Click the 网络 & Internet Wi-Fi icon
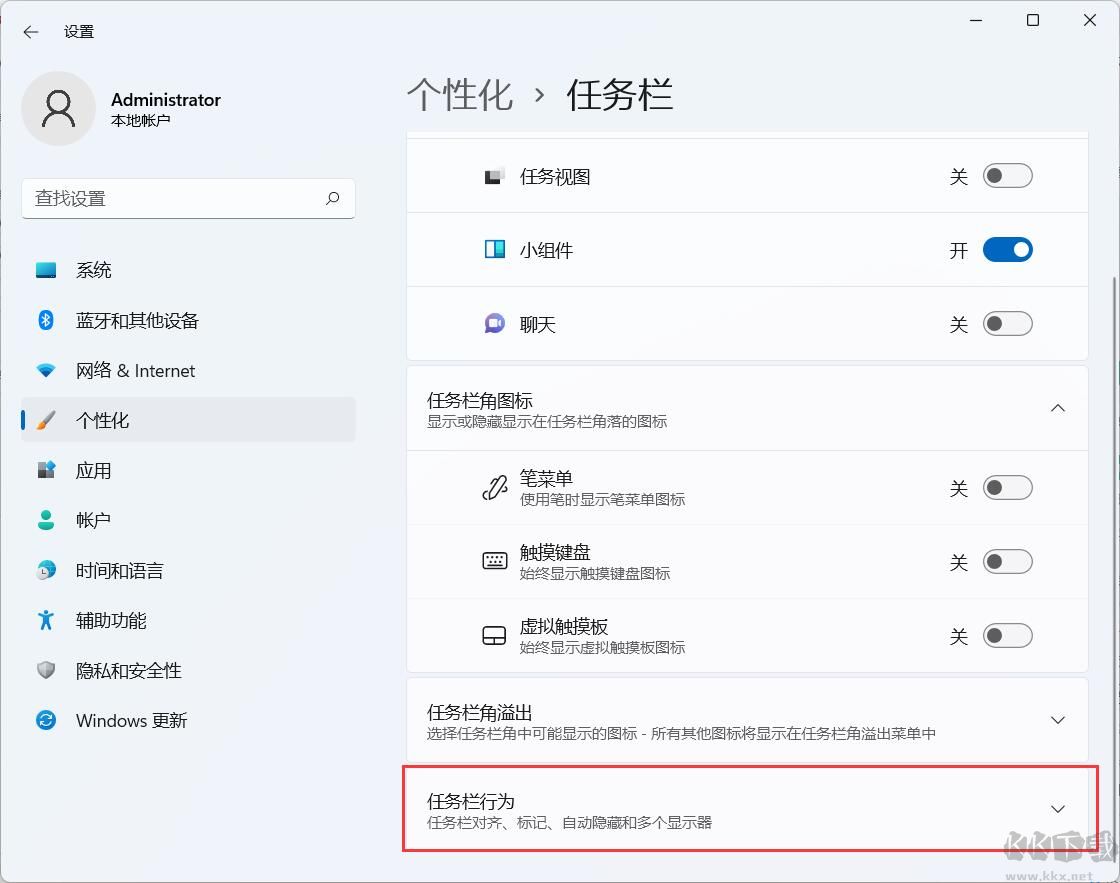The image size is (1120, 883). point(46,370)
